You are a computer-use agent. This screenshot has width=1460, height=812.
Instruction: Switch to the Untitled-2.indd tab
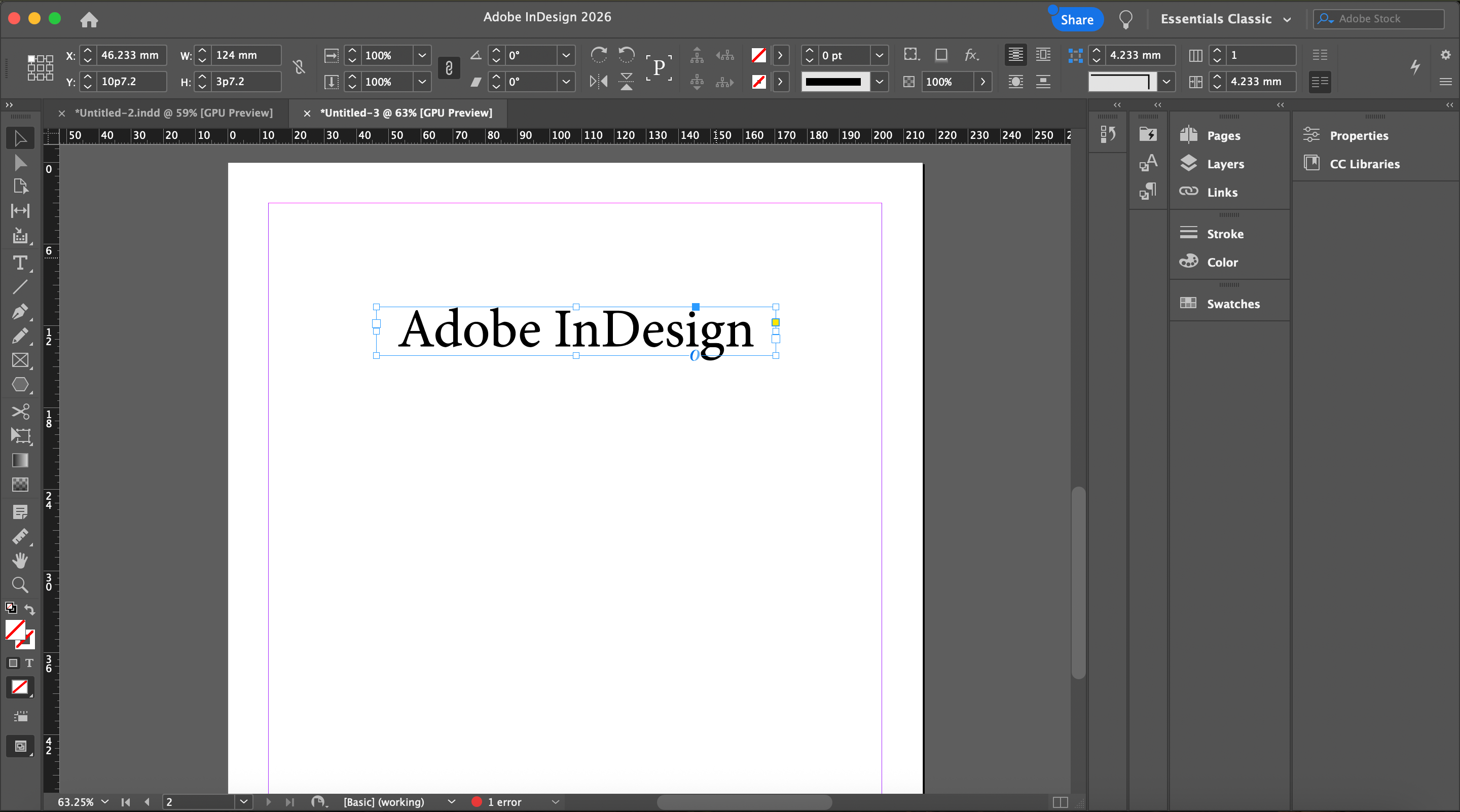coord(173,113)
